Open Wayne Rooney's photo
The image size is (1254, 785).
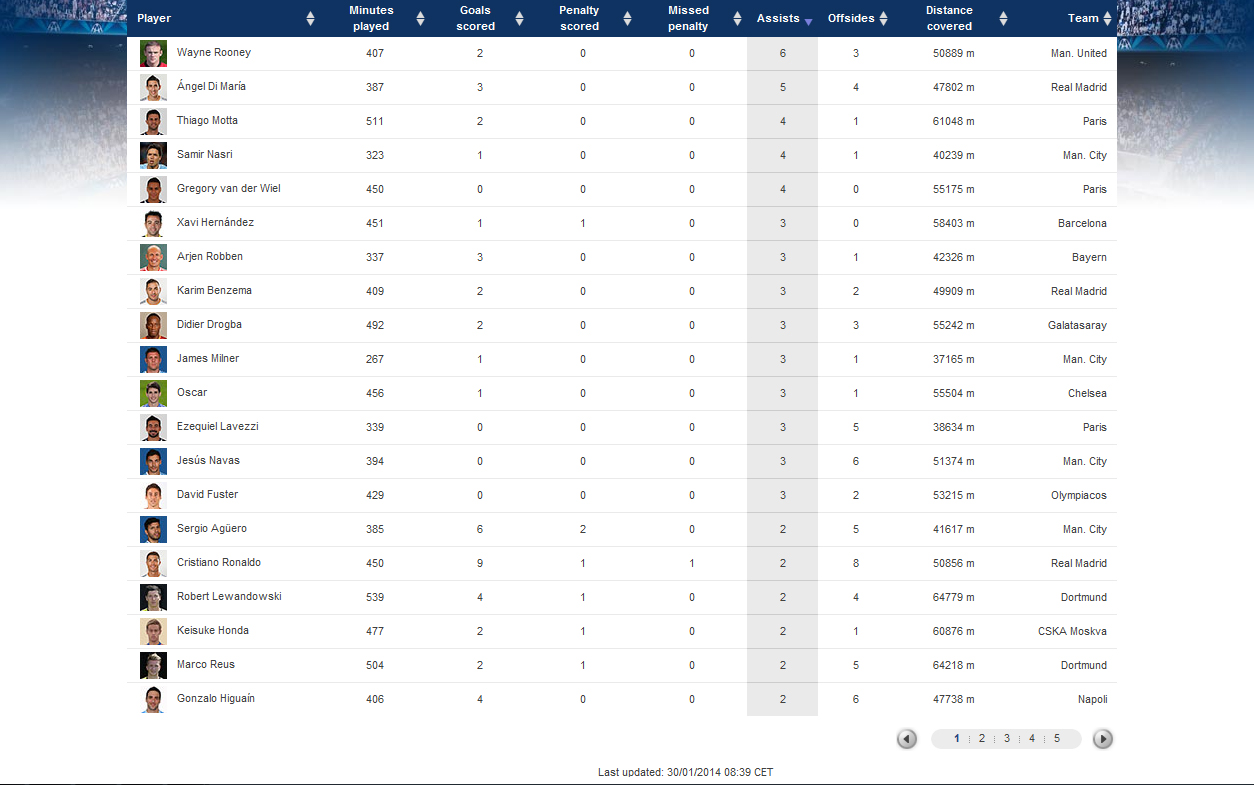153,53
